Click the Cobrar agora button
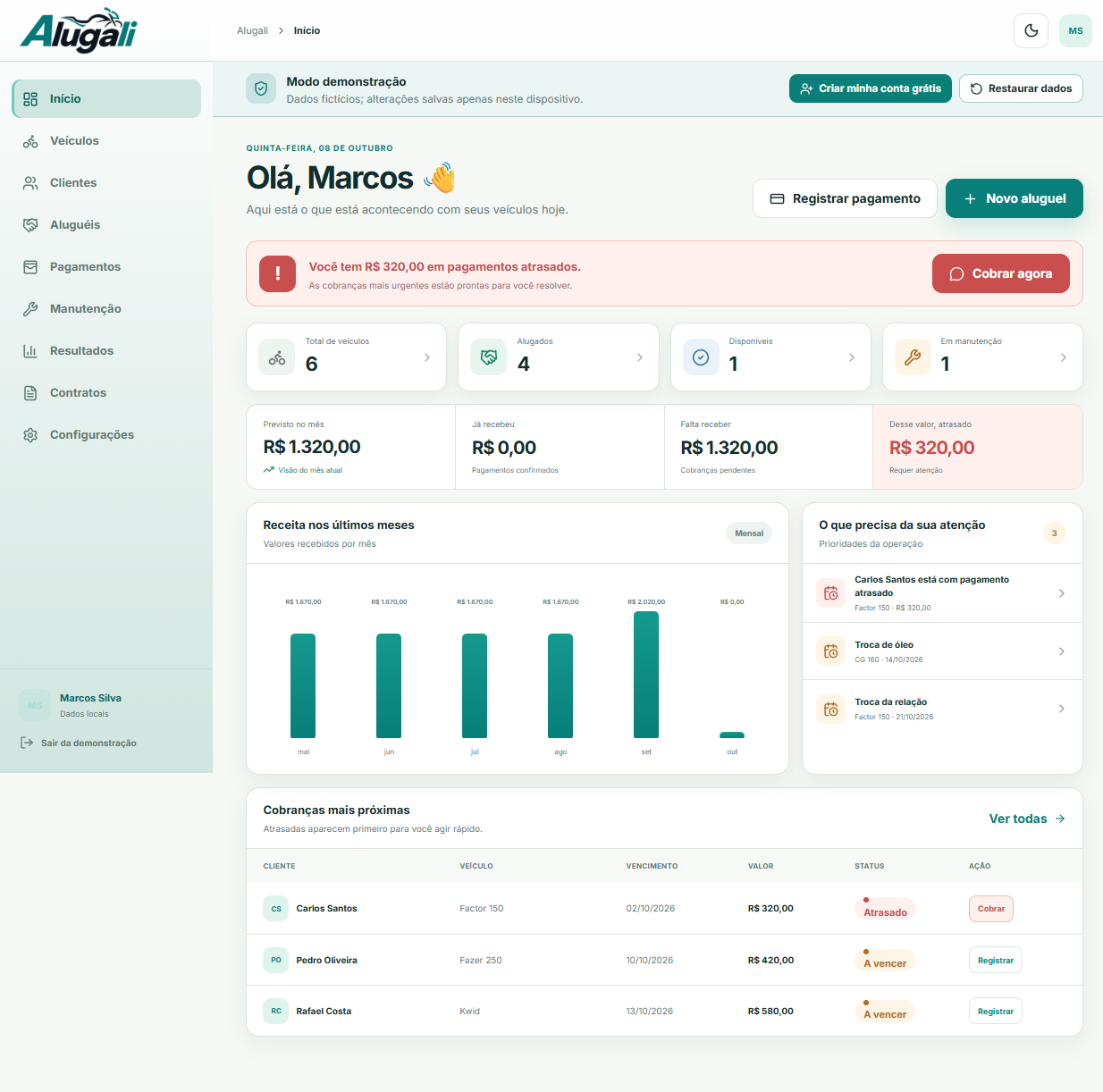 coord(1001,273)
